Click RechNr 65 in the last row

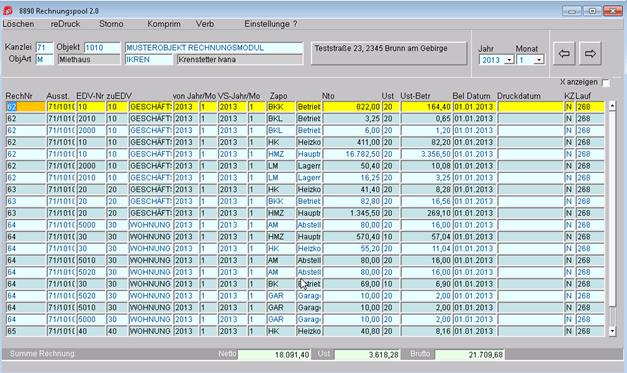25,331
